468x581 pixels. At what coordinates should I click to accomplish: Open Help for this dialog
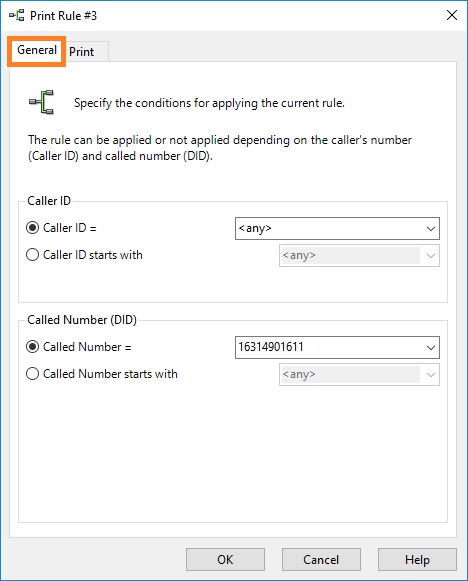417,560
